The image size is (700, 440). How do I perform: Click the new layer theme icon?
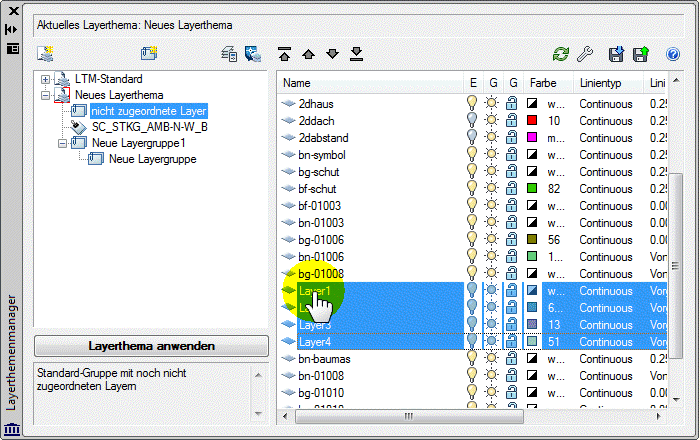coord(46,54)
